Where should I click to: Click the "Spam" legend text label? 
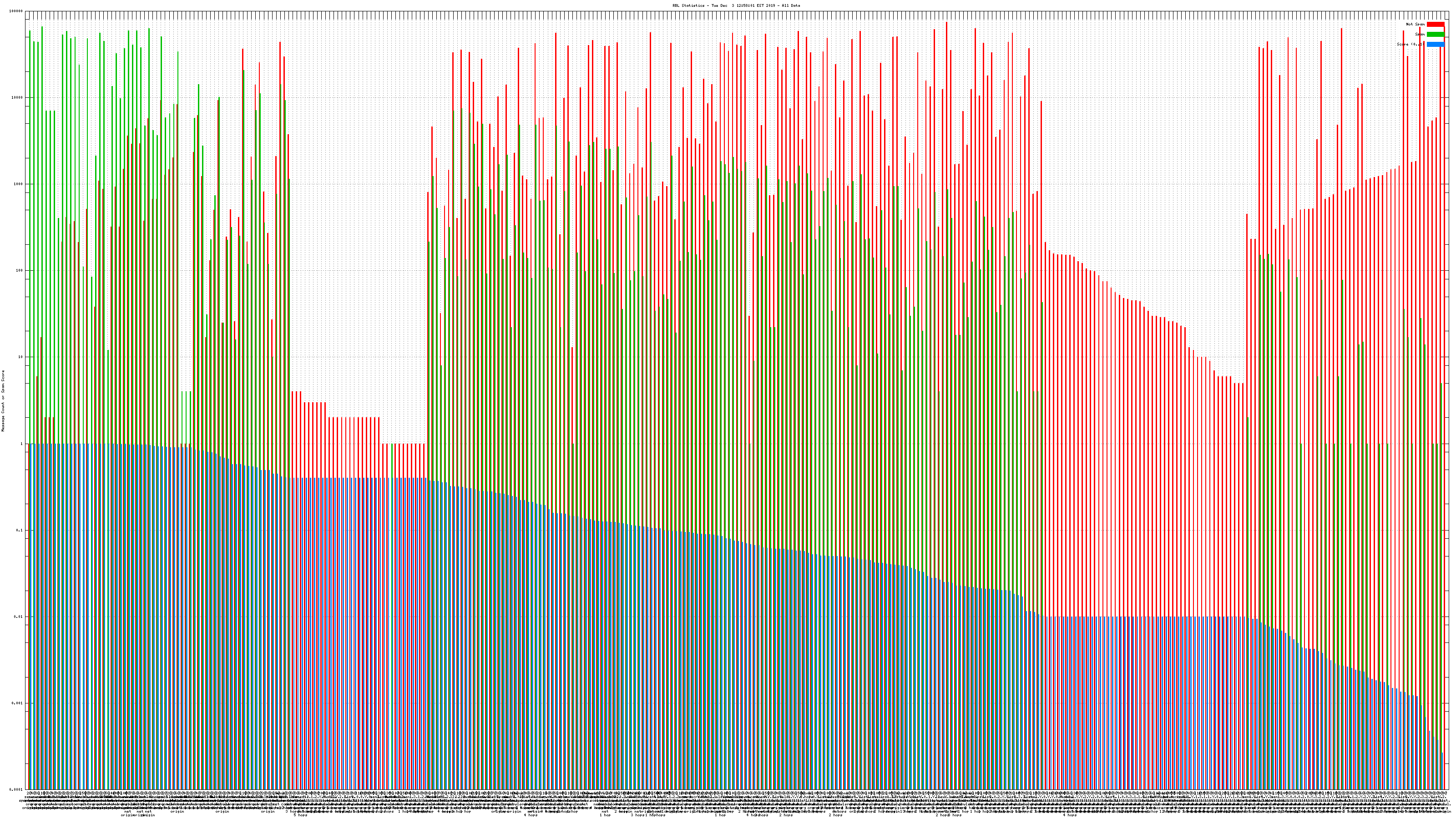click(1420, 35)
